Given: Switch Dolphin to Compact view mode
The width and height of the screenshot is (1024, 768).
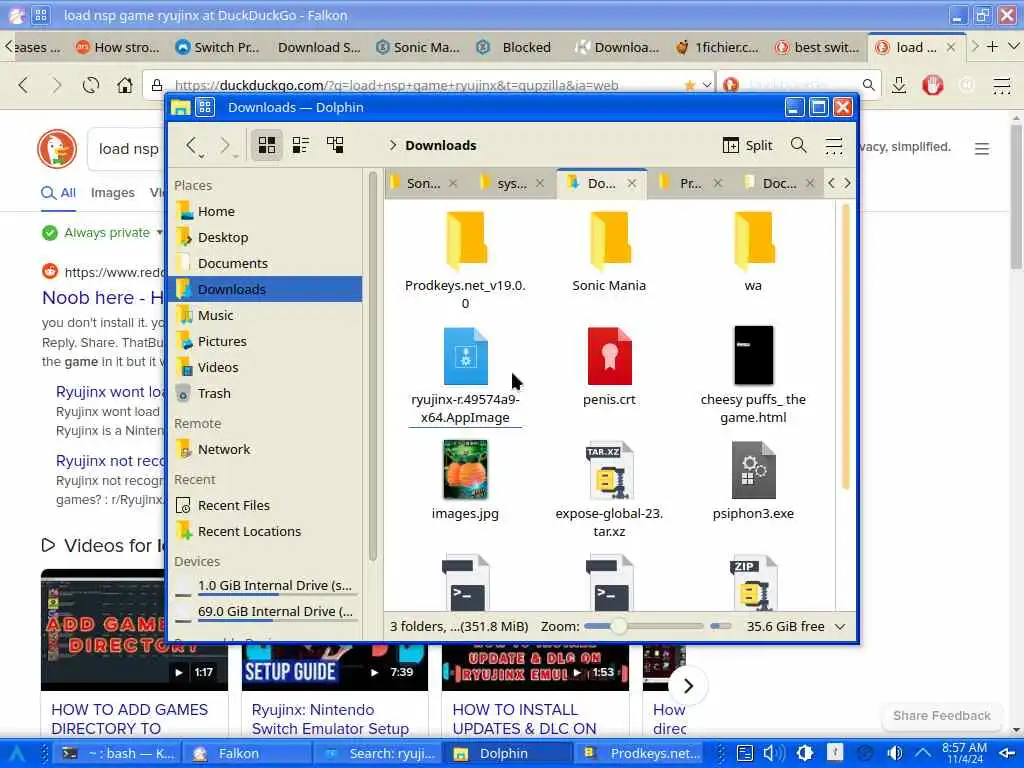Looking at the screenshot, I should (x=300, y=145).
